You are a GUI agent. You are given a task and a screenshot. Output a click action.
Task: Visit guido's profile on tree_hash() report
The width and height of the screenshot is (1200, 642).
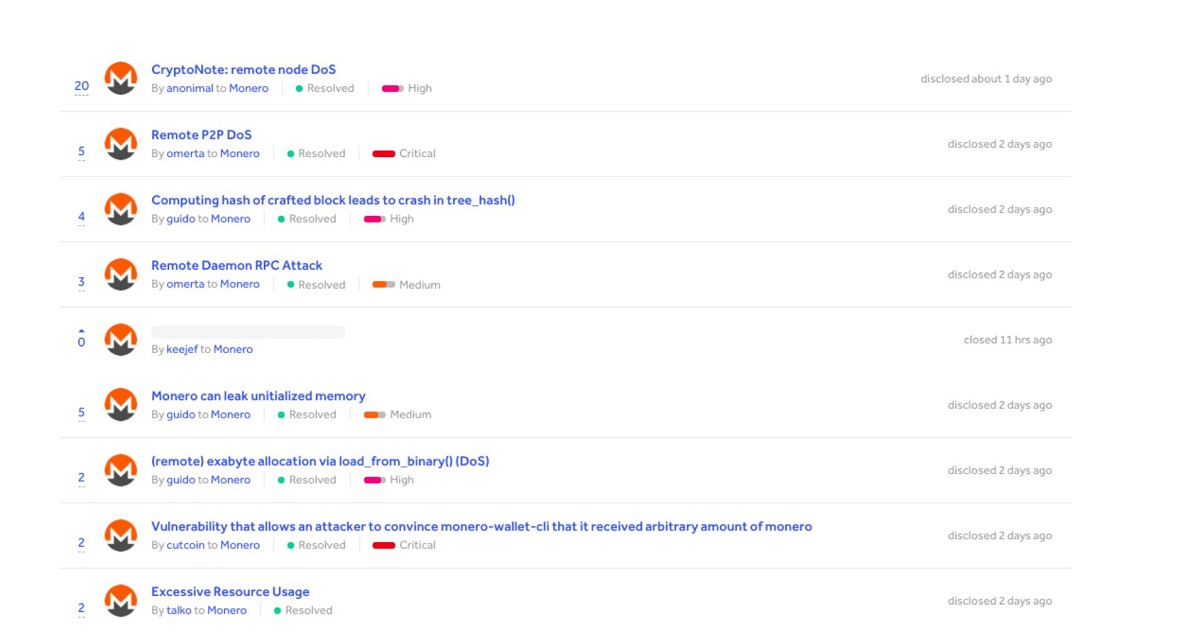pyautogui.click(x=181, y=219)
